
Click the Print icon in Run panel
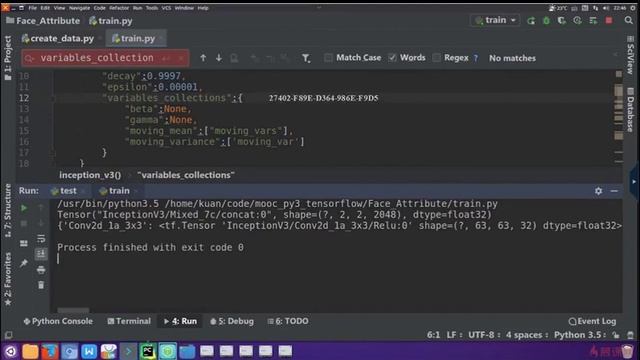click(x=41, y=270)
